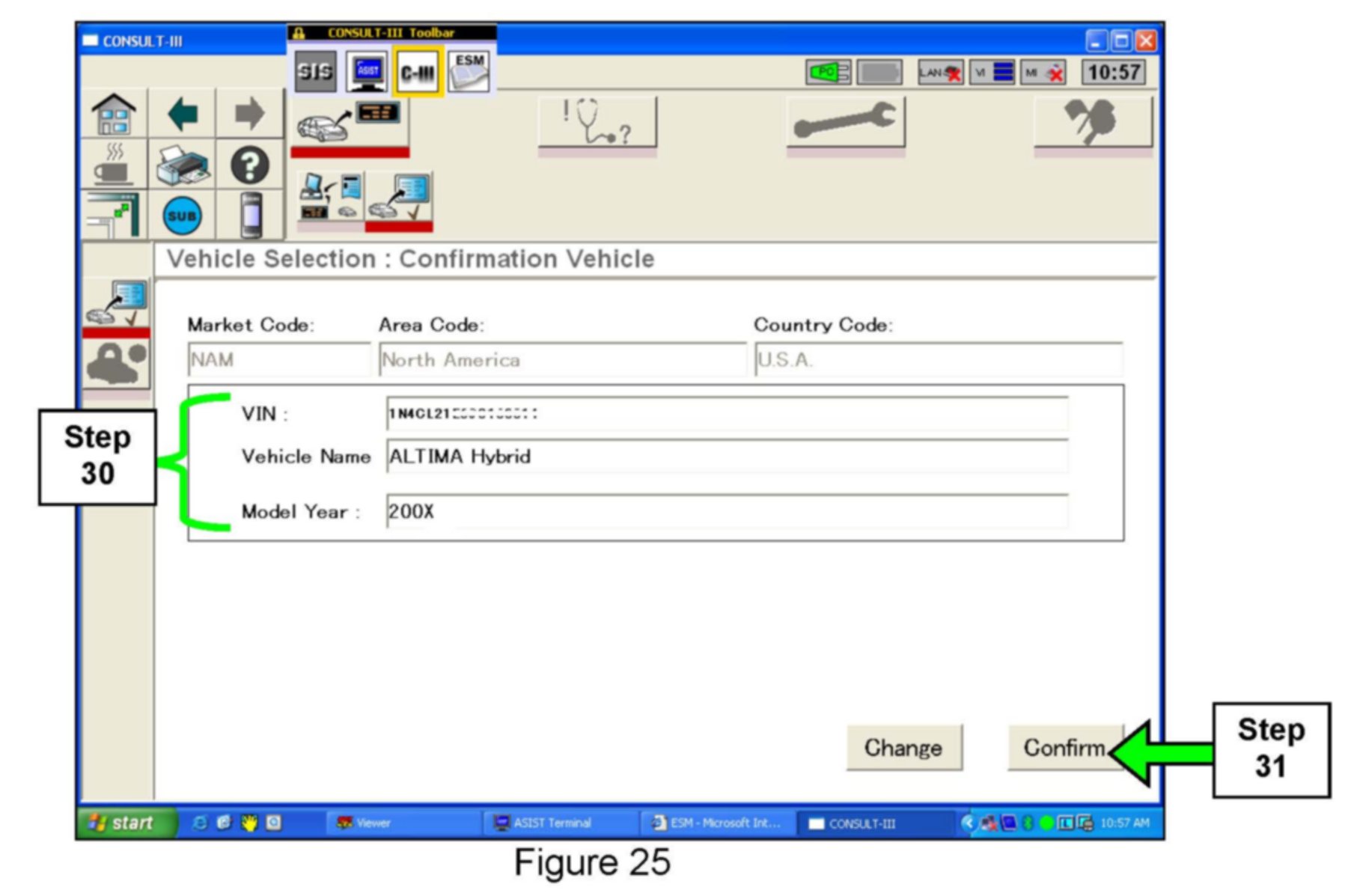This screenshot has height=896, width=1357.
Task: Open the Diagnosis stethoscope tab
Action: point(597,123)
